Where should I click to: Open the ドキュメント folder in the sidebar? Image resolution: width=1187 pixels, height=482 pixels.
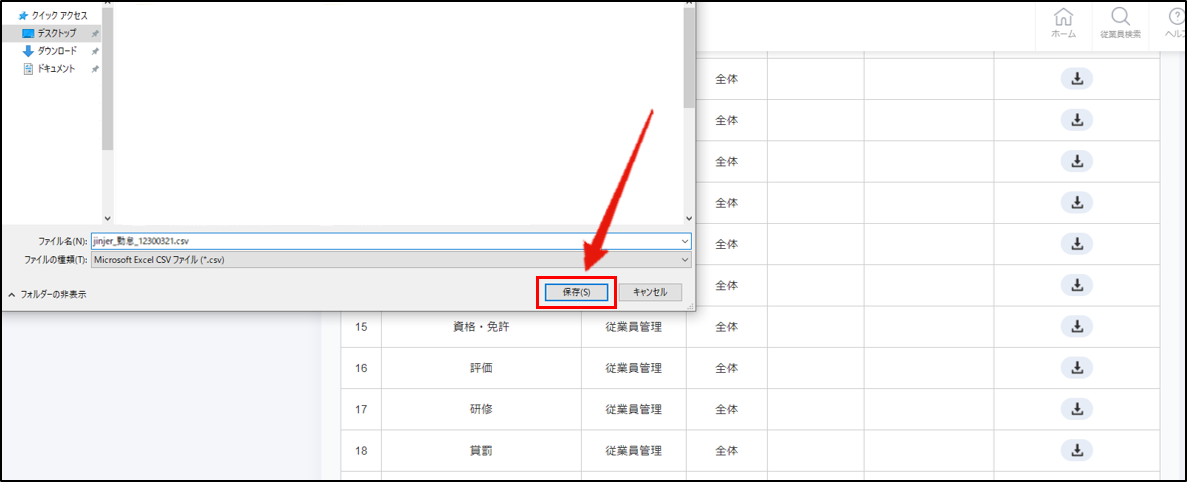[50, 69]
